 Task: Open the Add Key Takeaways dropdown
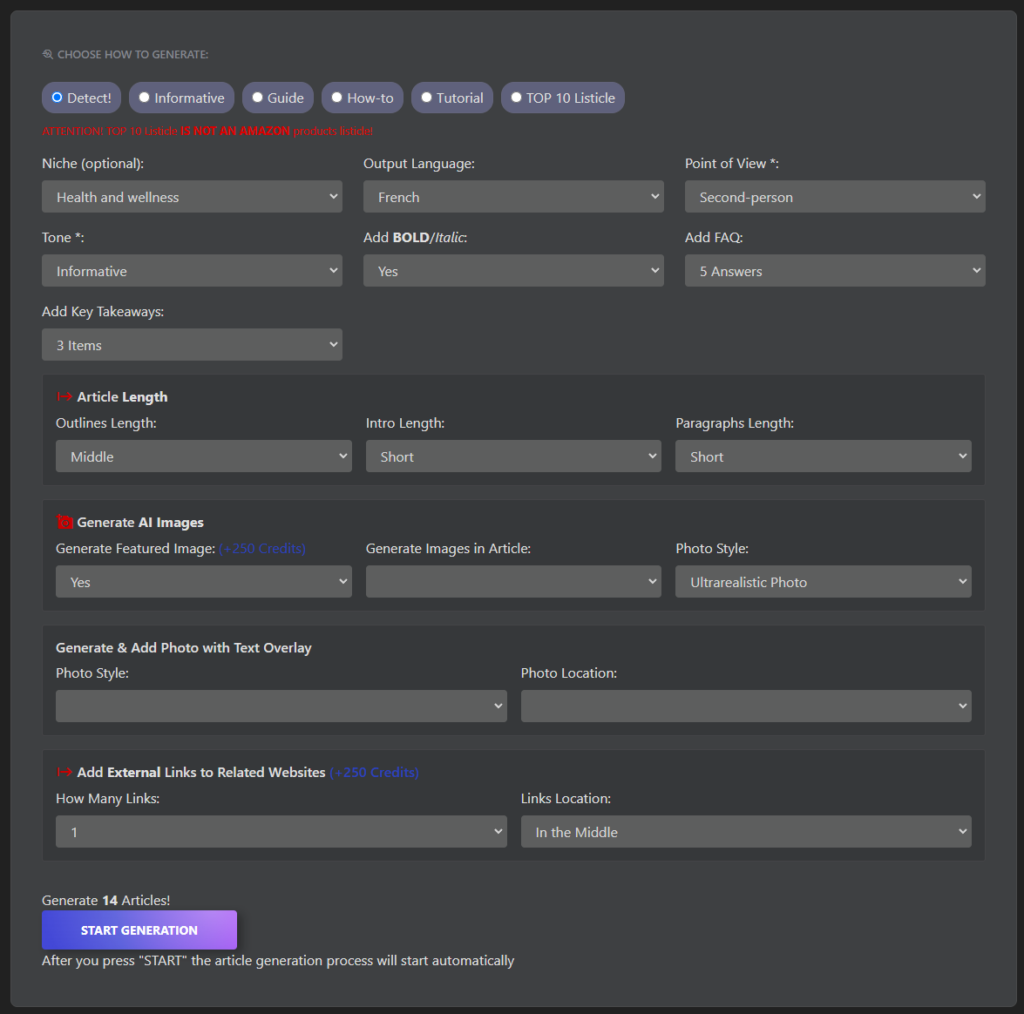click(x=192, y=345)
